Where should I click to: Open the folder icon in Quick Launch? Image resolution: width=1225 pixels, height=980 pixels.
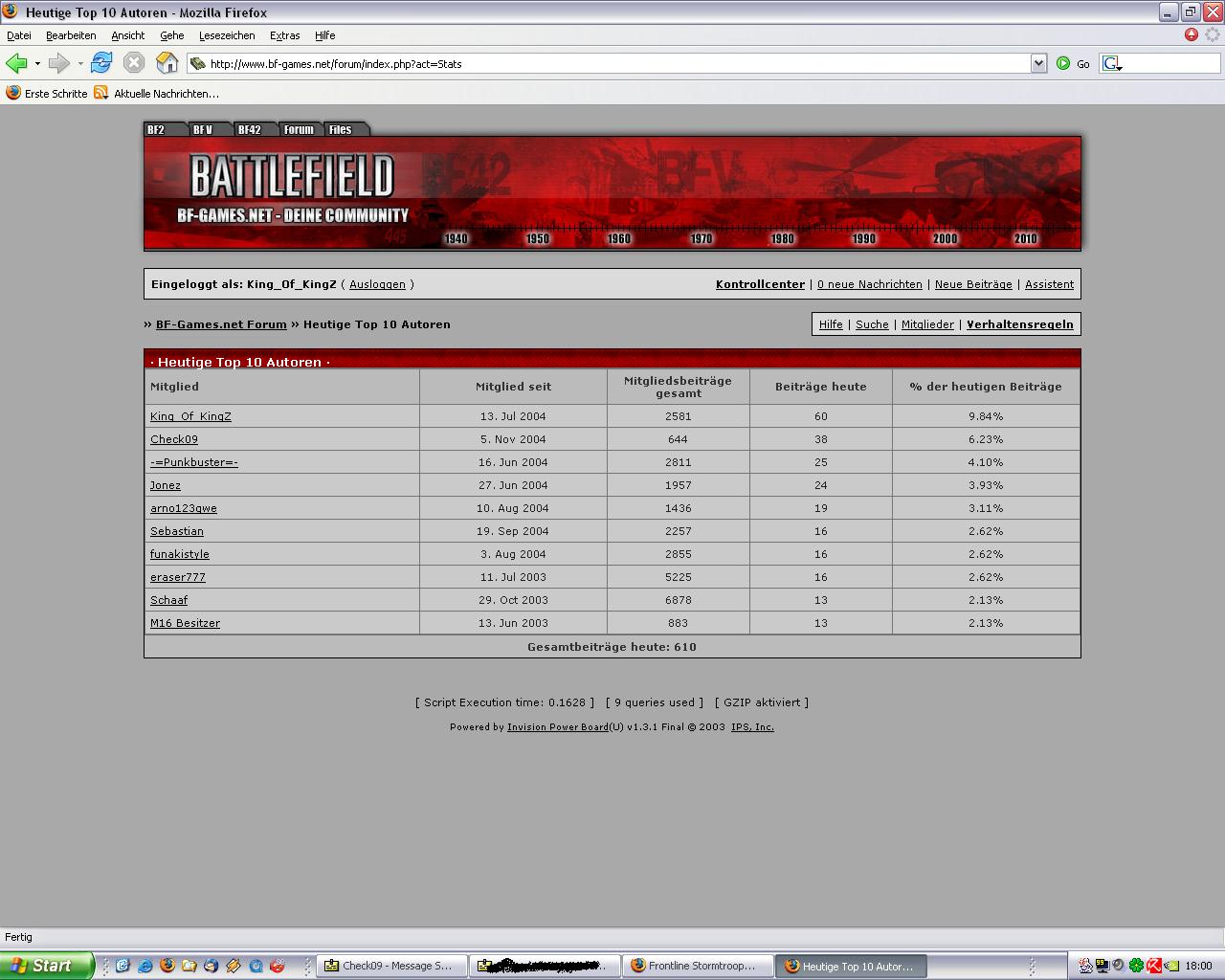coord(189,966)
